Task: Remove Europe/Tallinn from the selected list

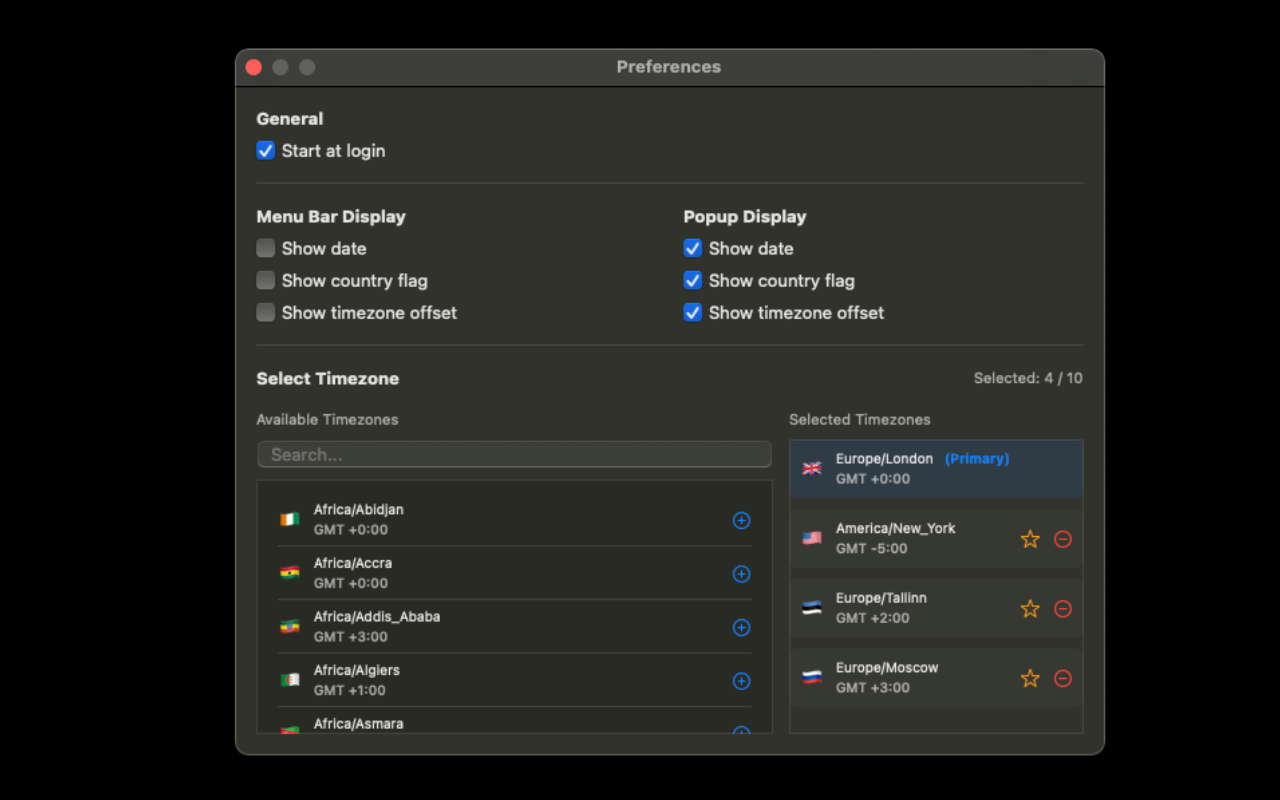Action: click(x=1063, y=608)
